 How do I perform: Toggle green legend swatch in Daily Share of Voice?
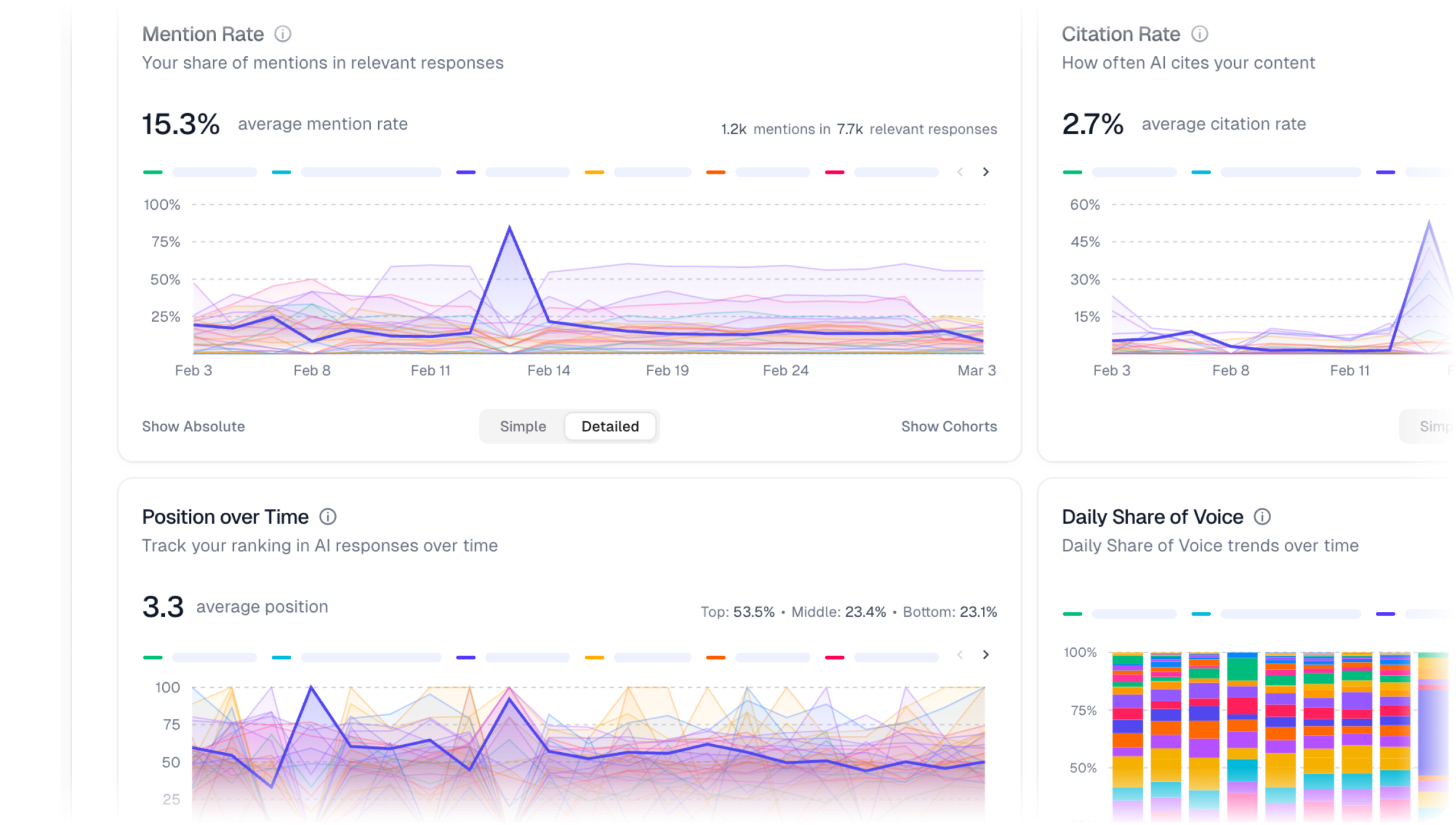1072,613
